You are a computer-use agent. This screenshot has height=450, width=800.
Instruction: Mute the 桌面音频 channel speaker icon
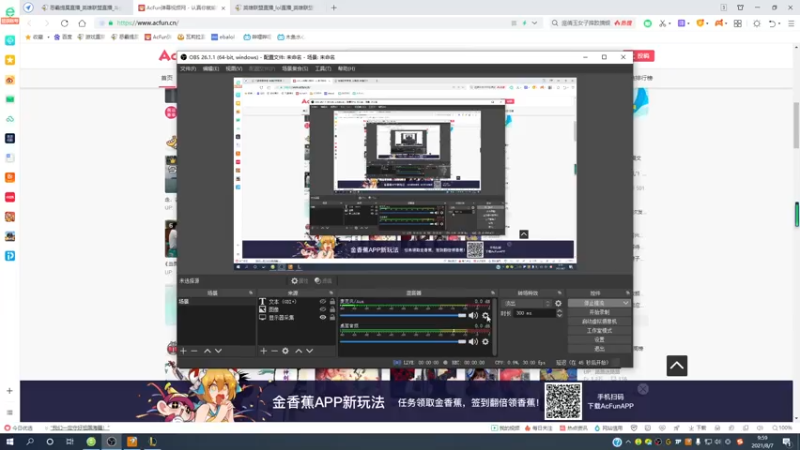(x=473, y=341)
